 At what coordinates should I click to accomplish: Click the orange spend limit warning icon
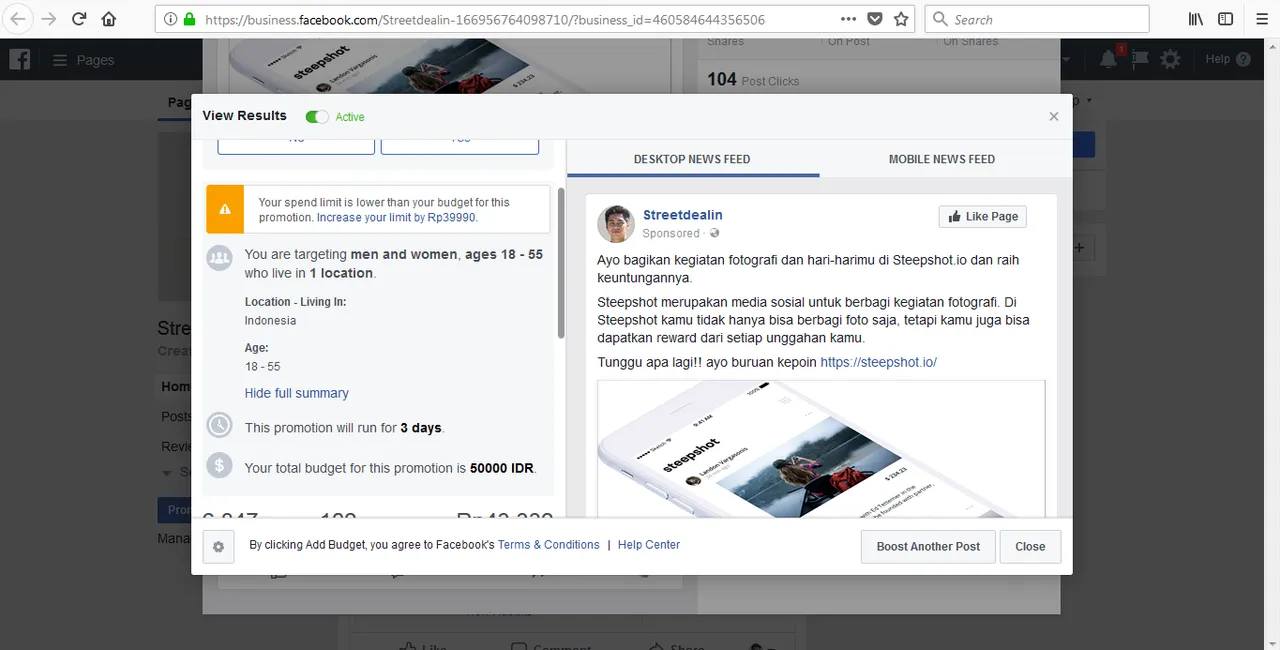click(x=225, y=209)
